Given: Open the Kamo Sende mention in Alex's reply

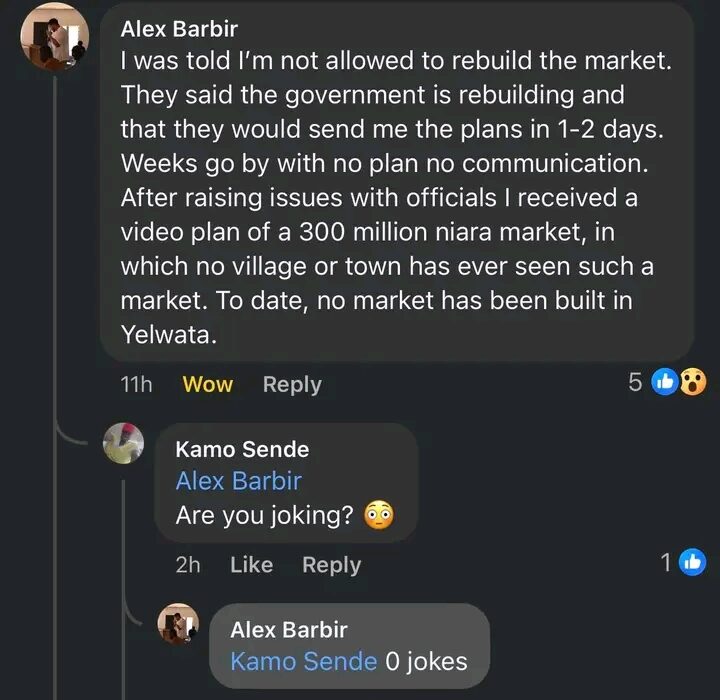Looking at the screenshot, I should tap(303, 661).
